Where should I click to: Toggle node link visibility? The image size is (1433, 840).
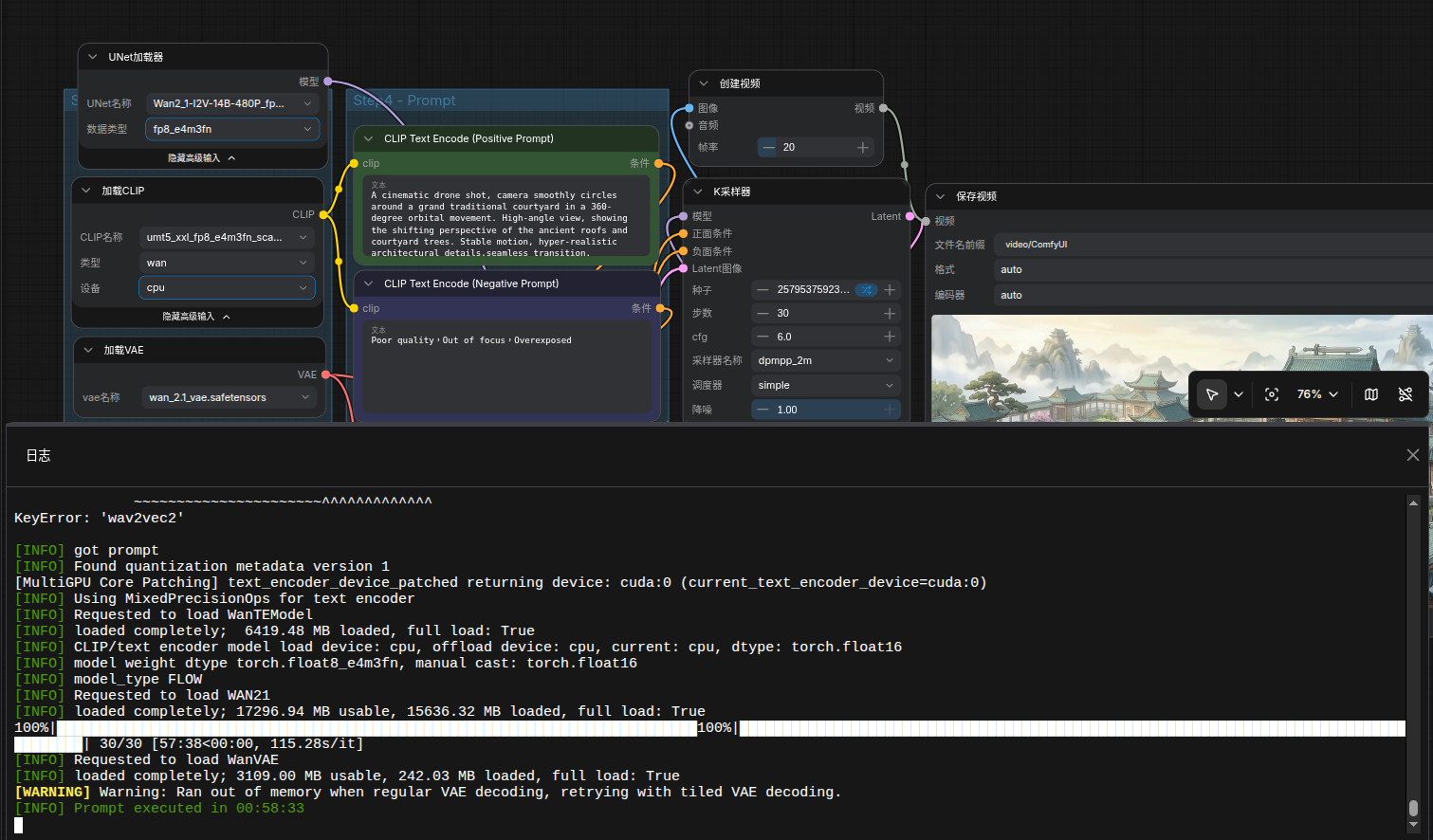tap(1405, 394)
